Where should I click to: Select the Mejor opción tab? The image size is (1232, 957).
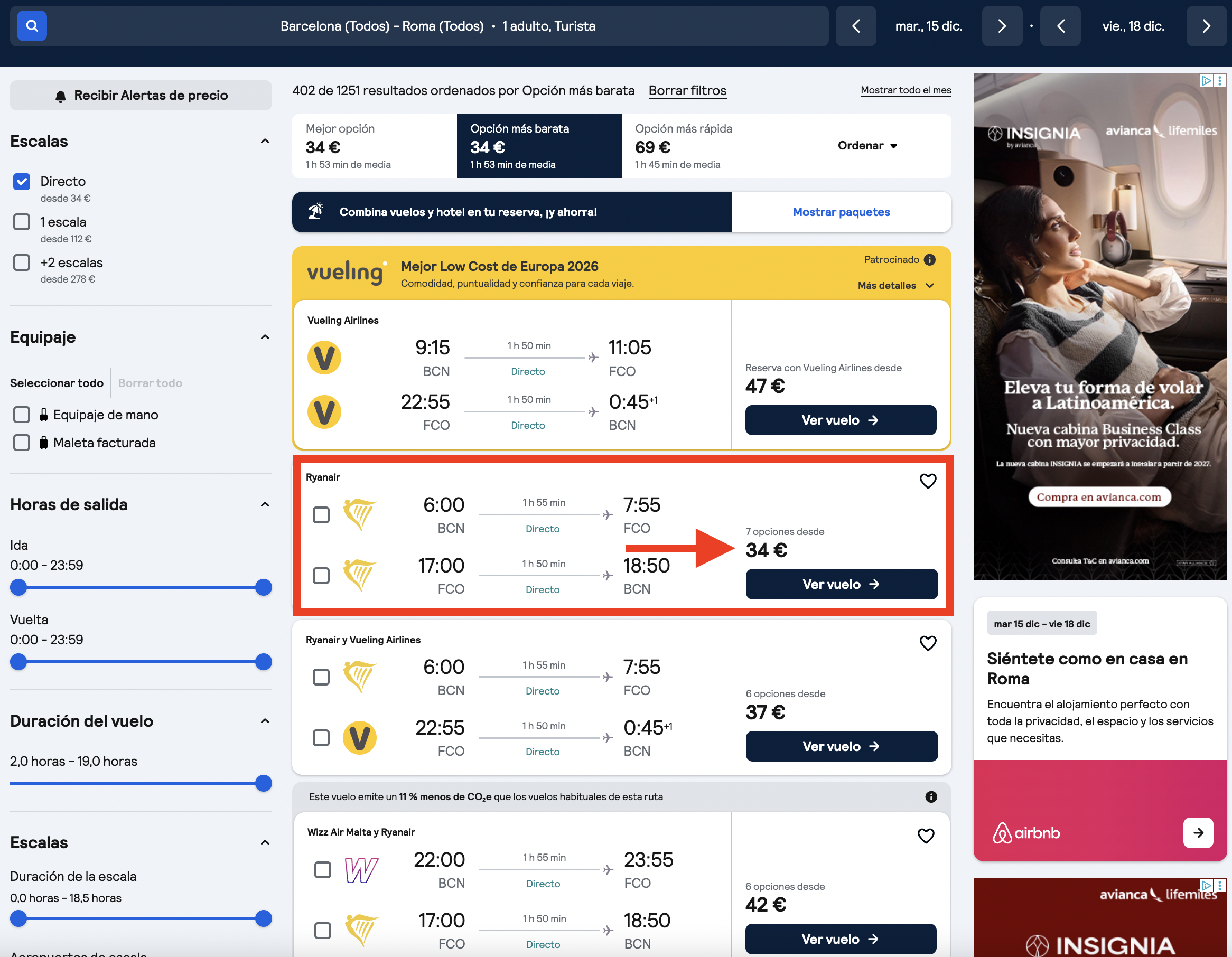click(x=375, y=146)
